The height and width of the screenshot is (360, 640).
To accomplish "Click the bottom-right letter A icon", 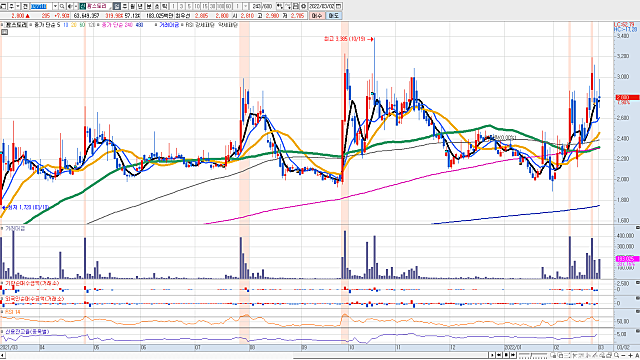I will pos(637,356).
